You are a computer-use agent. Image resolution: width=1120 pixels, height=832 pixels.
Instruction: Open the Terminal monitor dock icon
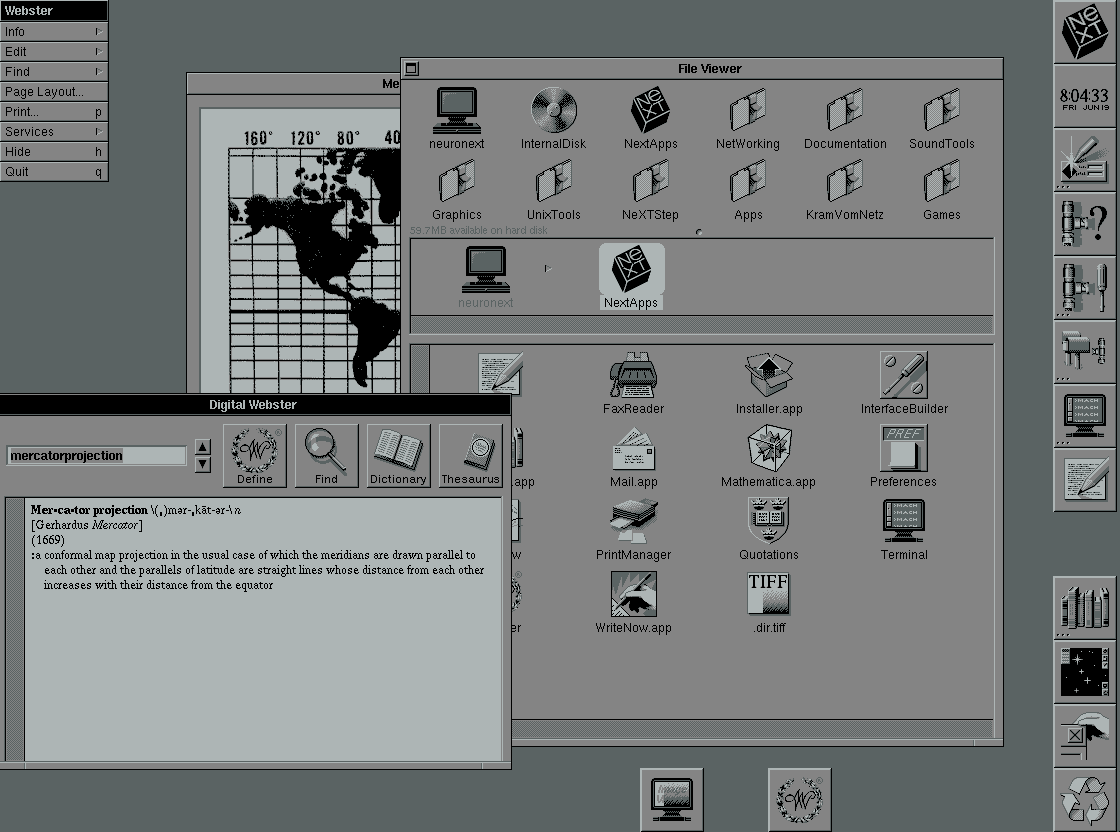pyautogui.click(x=1084, y=414)
